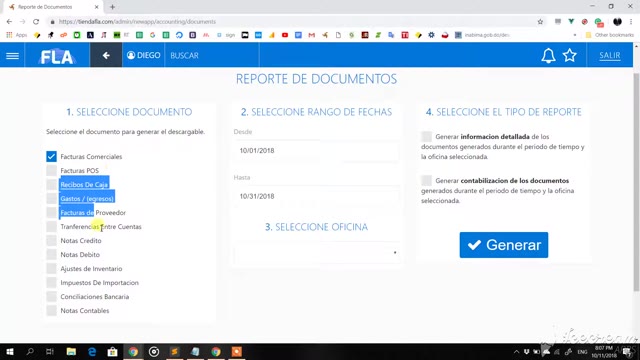Click SALIR to log out
This screenshot has height=360, width=640.
pyautogui.click(x=609, y=56)
